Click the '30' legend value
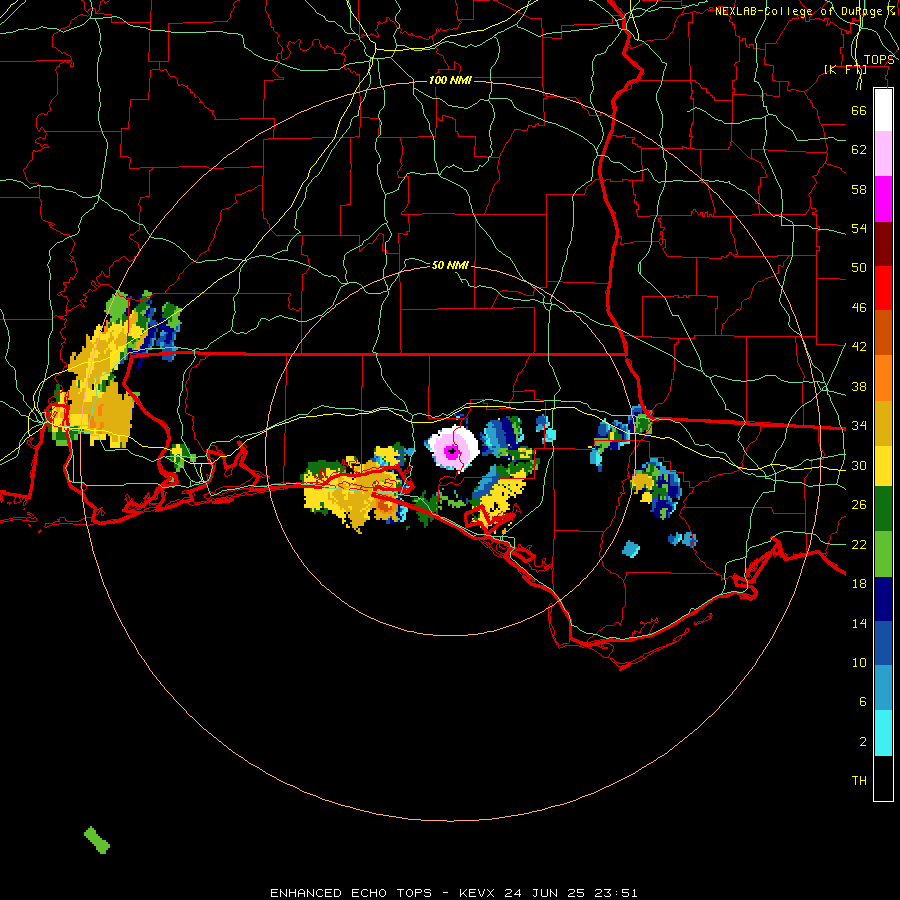 click(859, 465)
